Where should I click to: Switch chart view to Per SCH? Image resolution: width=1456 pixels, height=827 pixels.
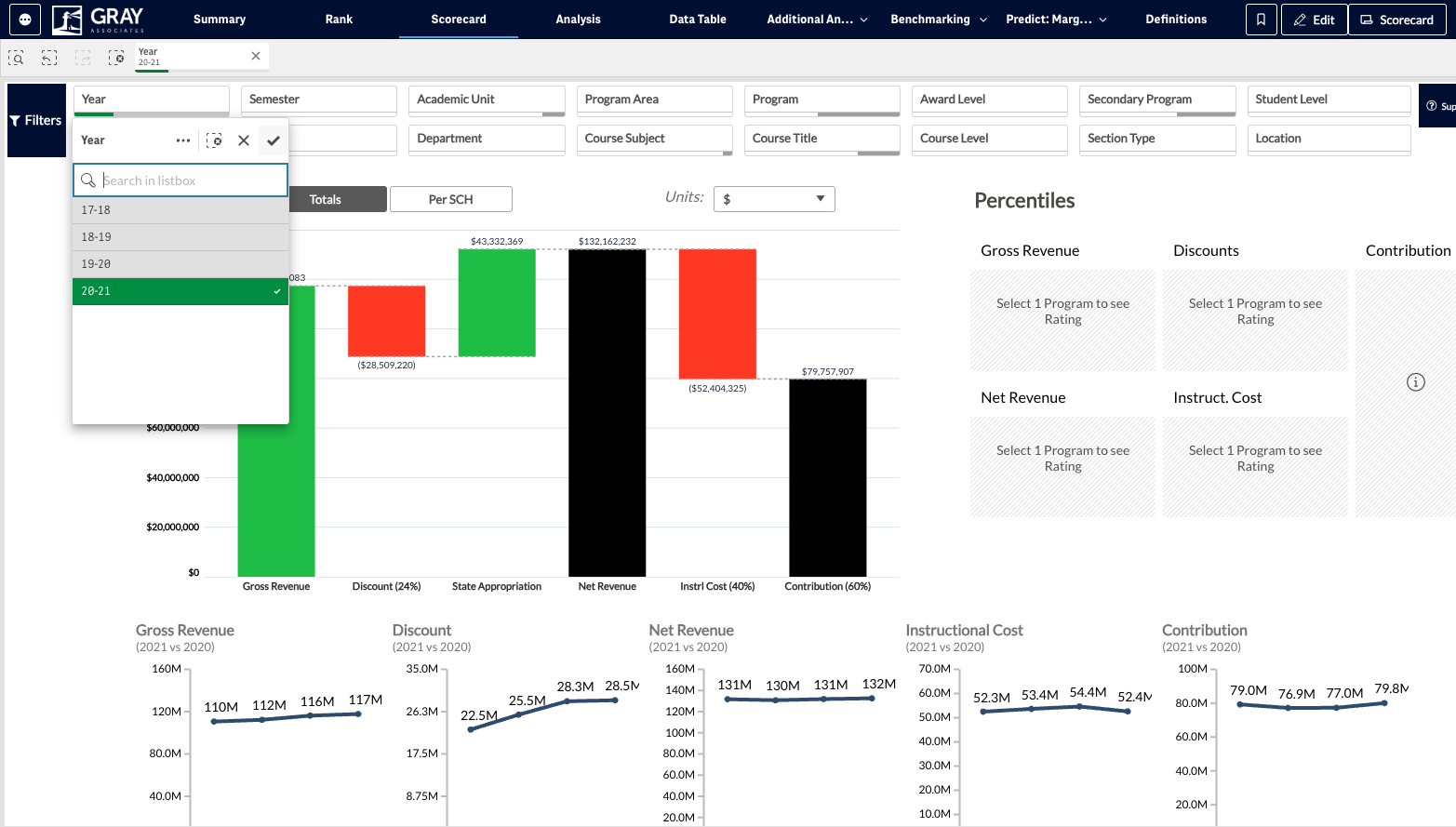point(451,199)
